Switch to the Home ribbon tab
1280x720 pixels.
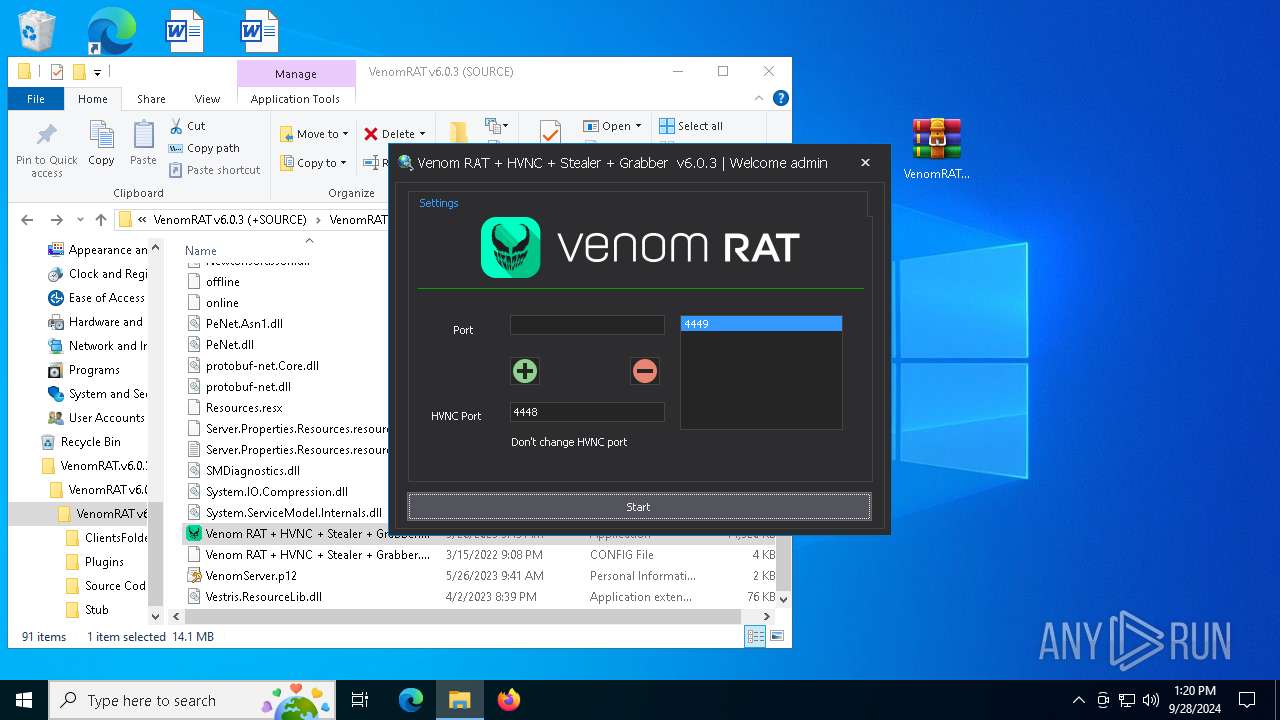click(92, 99)
